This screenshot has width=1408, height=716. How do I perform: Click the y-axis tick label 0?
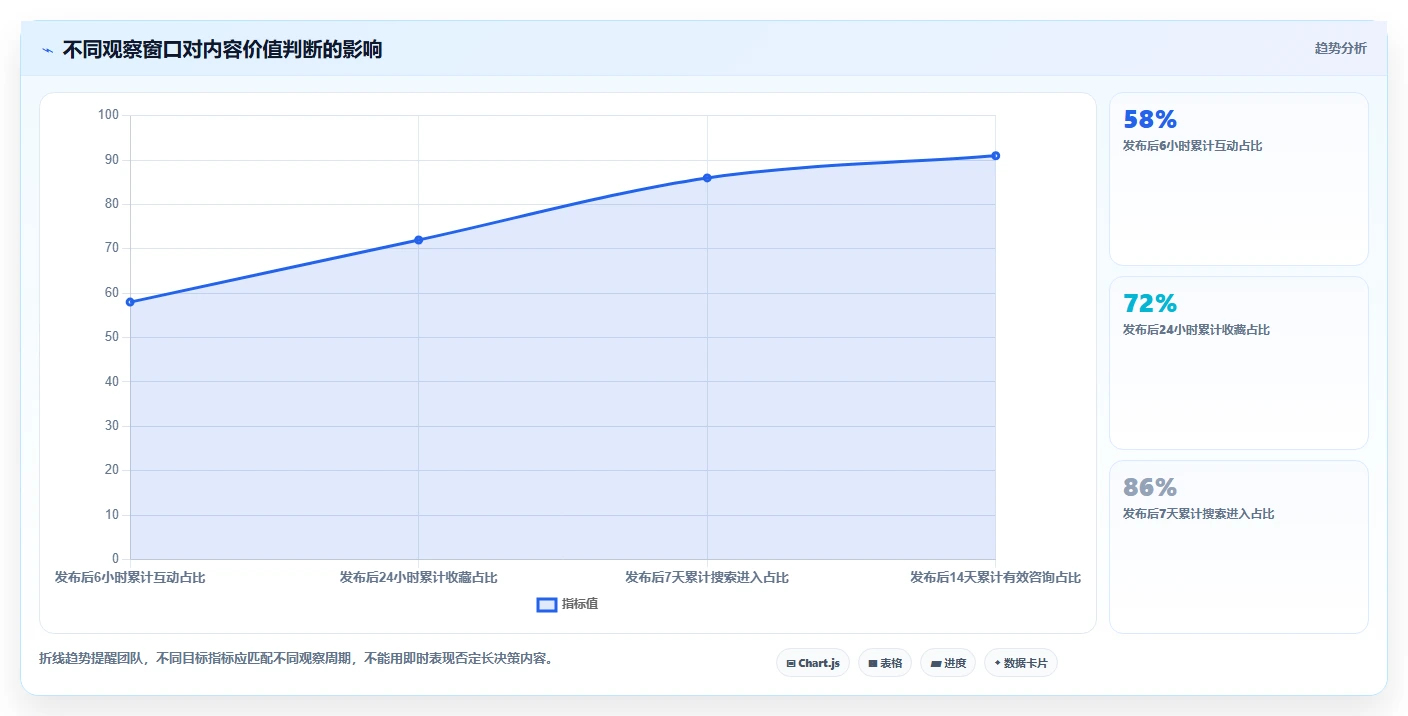pos(116,559)
